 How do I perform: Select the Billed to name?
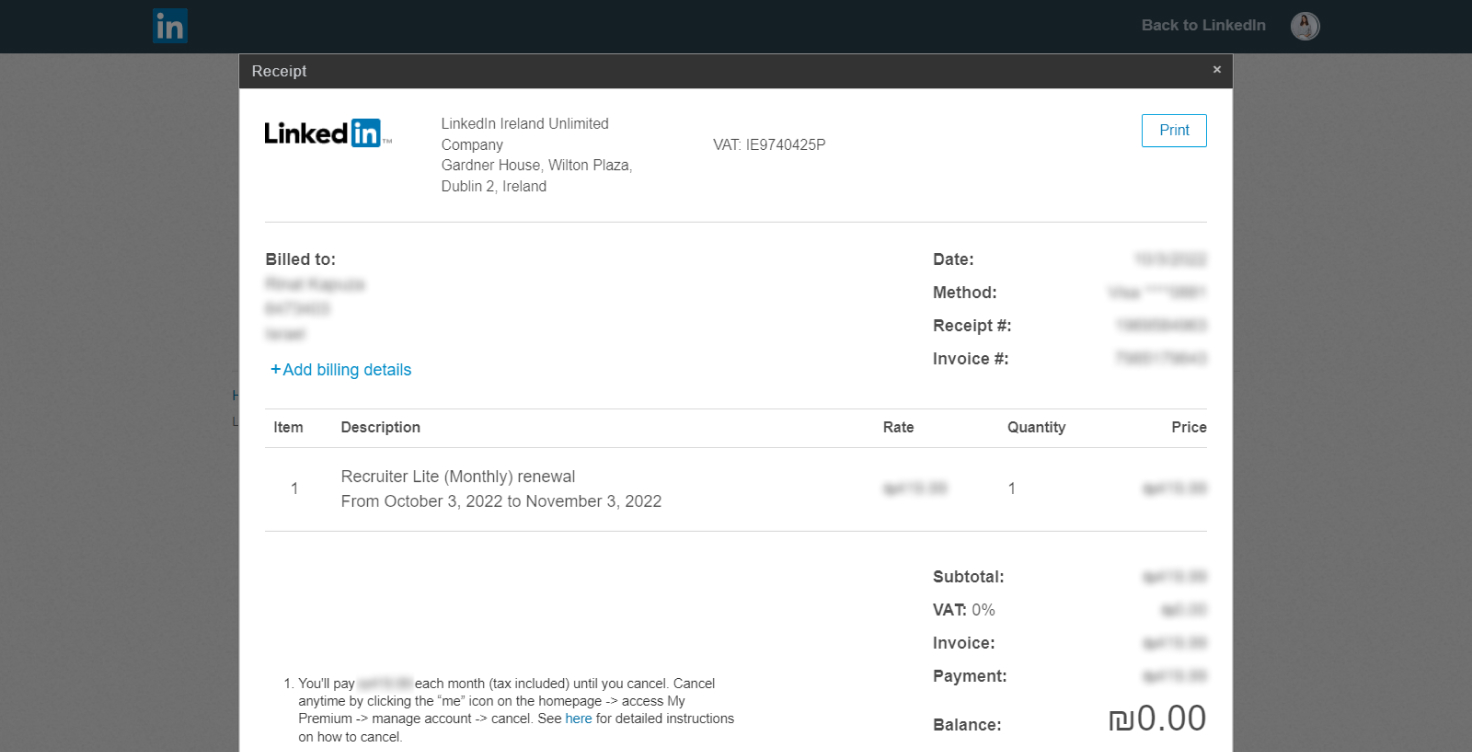315,284
